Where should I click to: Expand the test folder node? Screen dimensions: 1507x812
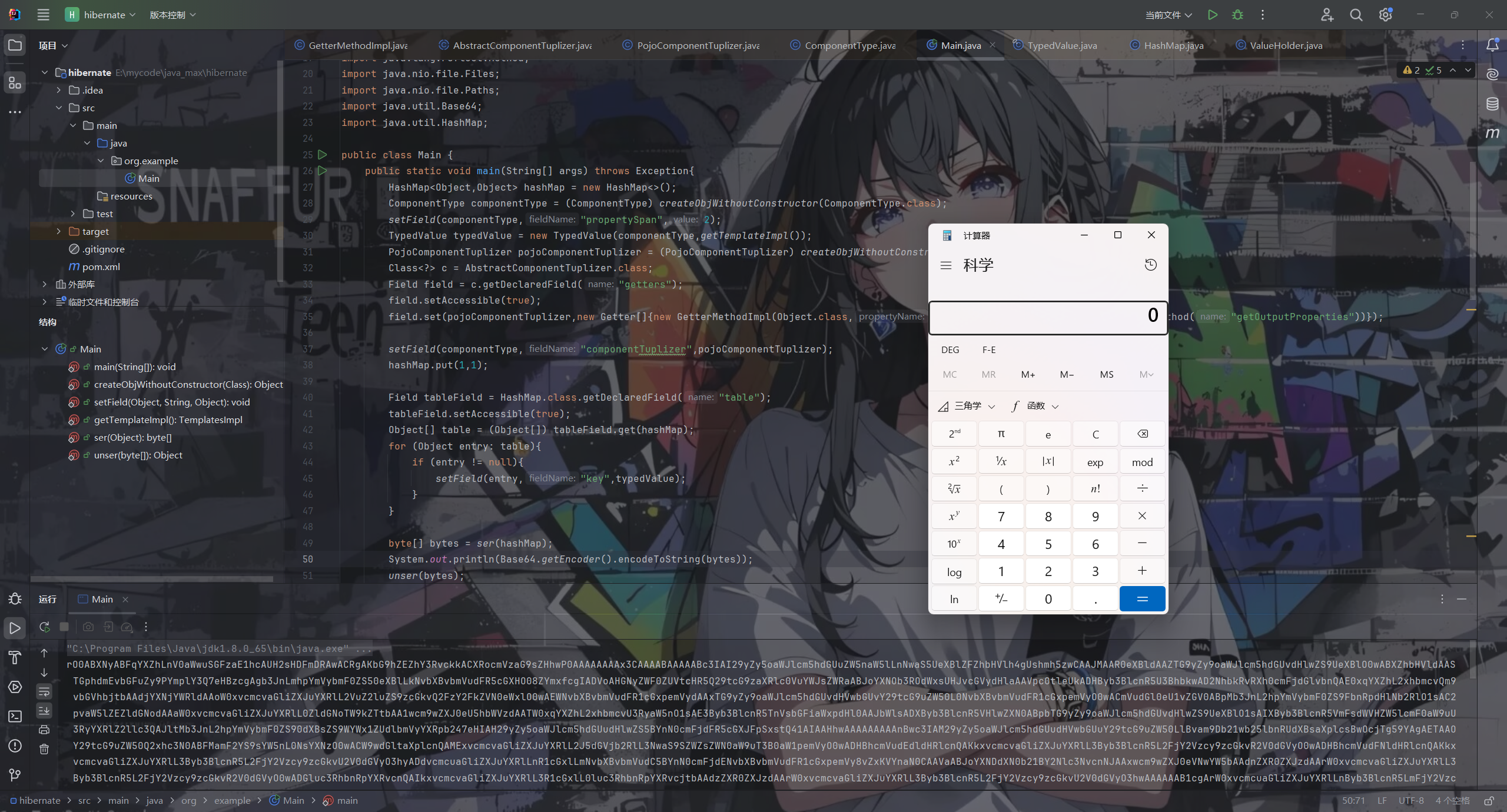point(72,214)
